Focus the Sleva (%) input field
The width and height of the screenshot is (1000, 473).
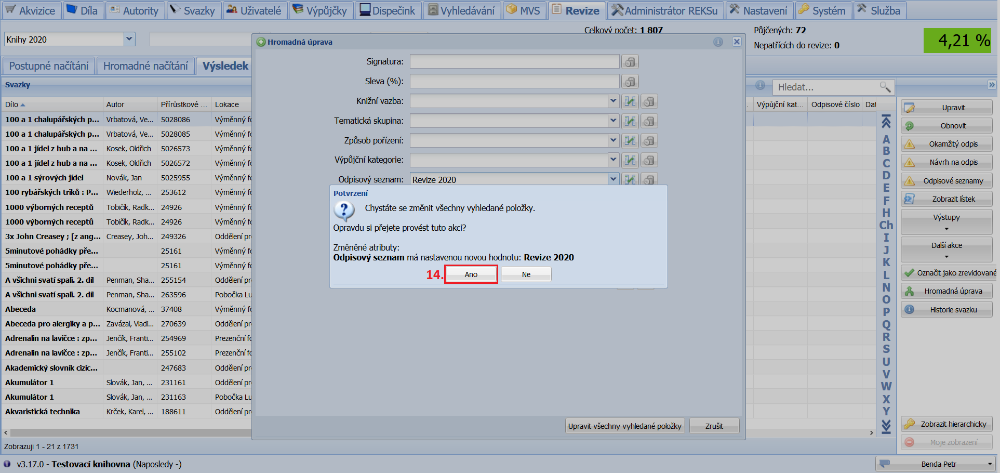point(514,81)
